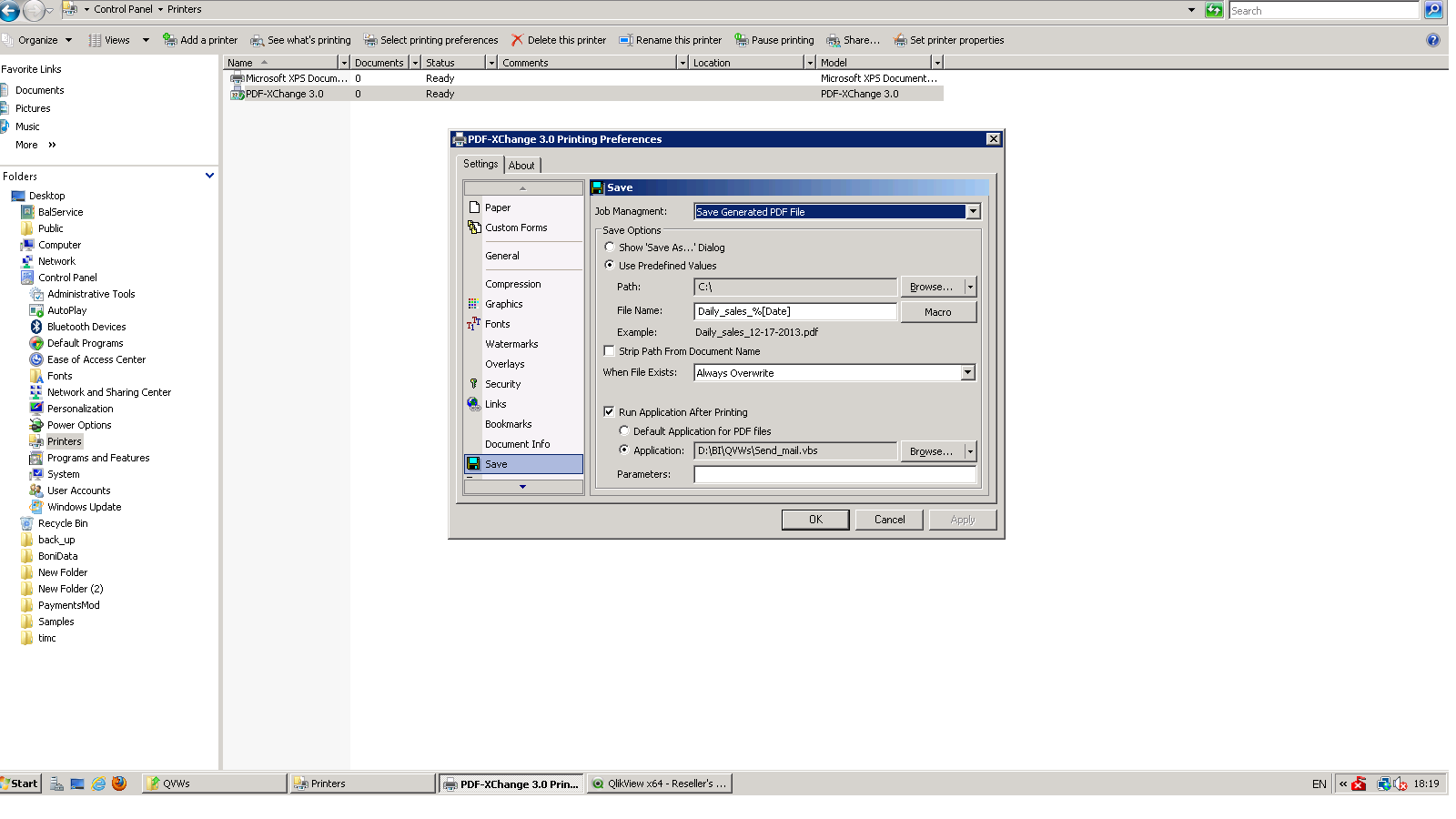
Task: Select Programs and Features in folder tree
Action: pyautogui.click(x=98, y=458)
